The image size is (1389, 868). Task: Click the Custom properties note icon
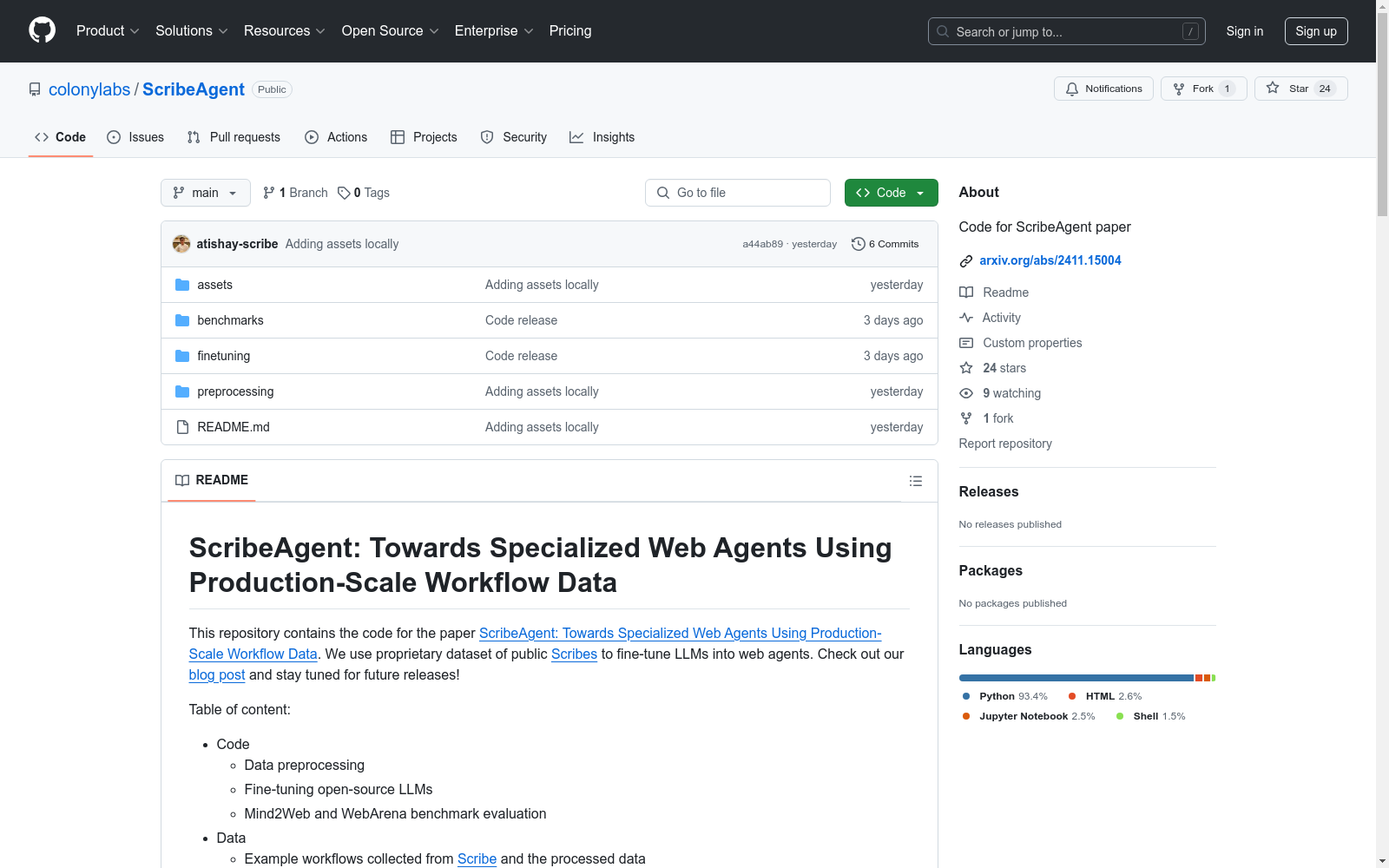pos(966,343)
